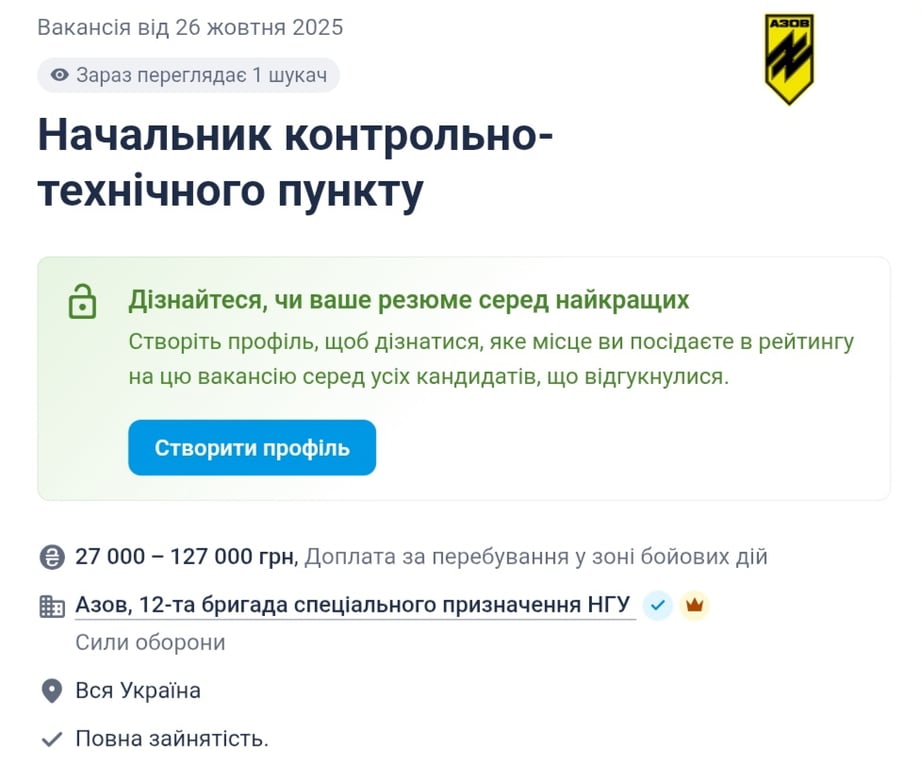Click the blue verified checkmark badge

point(656,605)
